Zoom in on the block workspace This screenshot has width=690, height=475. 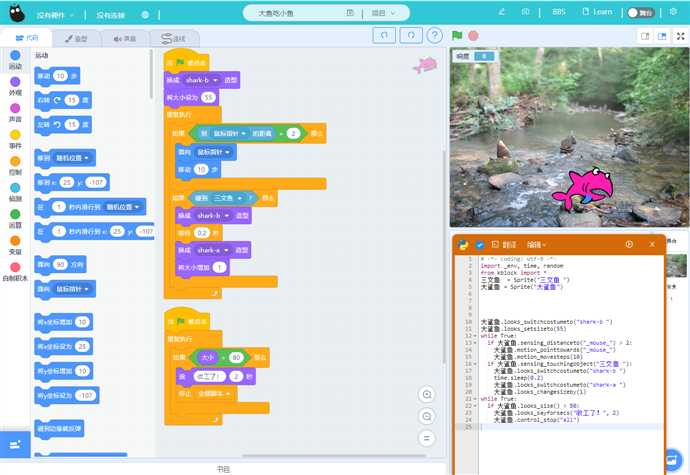click(427, 394)
